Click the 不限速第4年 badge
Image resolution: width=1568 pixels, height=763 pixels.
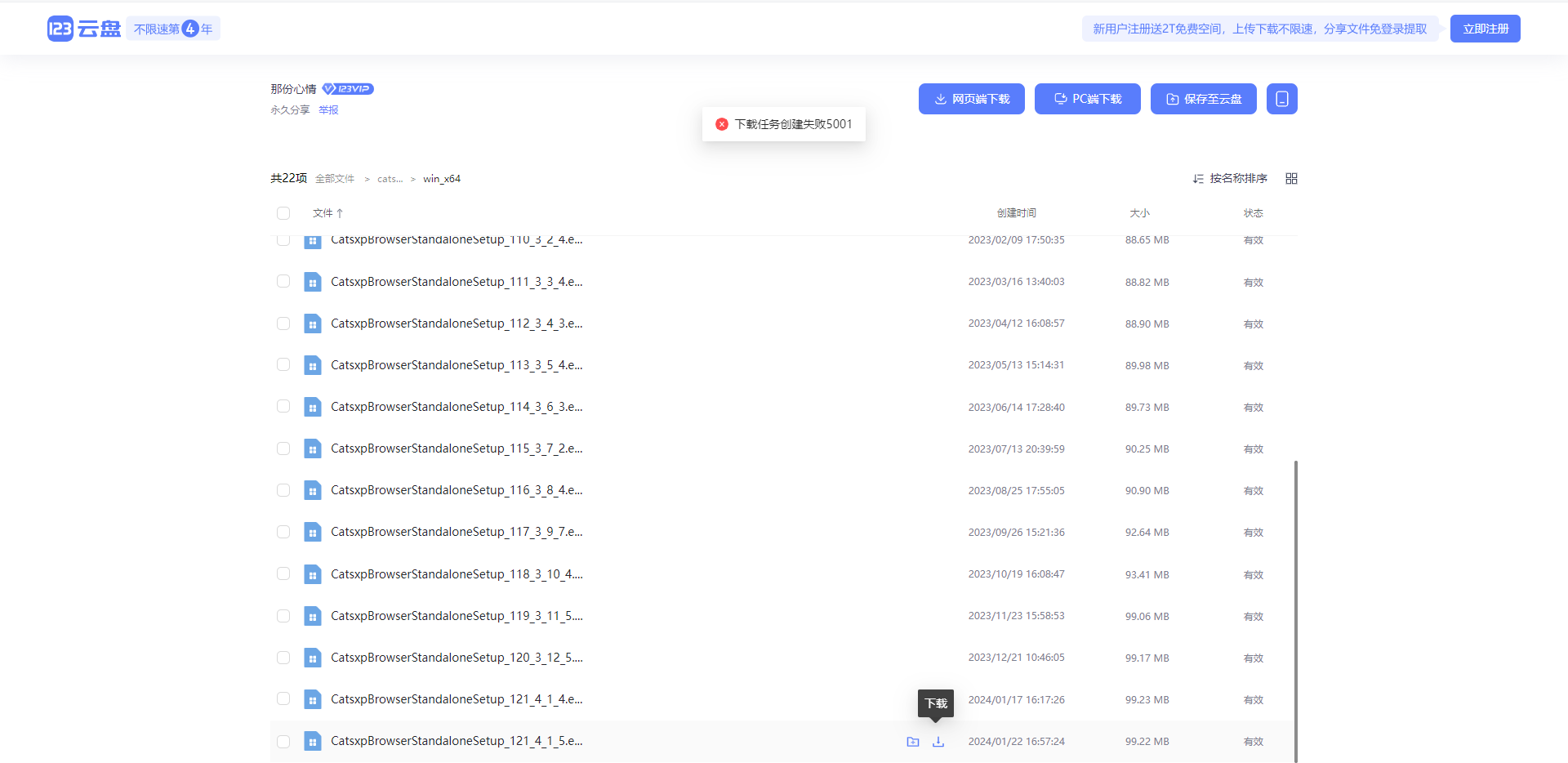pos(173,29)
